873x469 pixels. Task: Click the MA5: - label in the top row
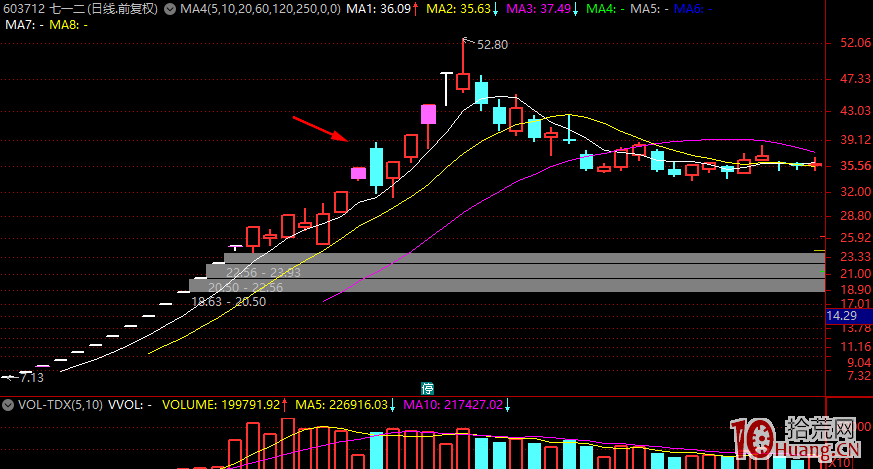649,9
